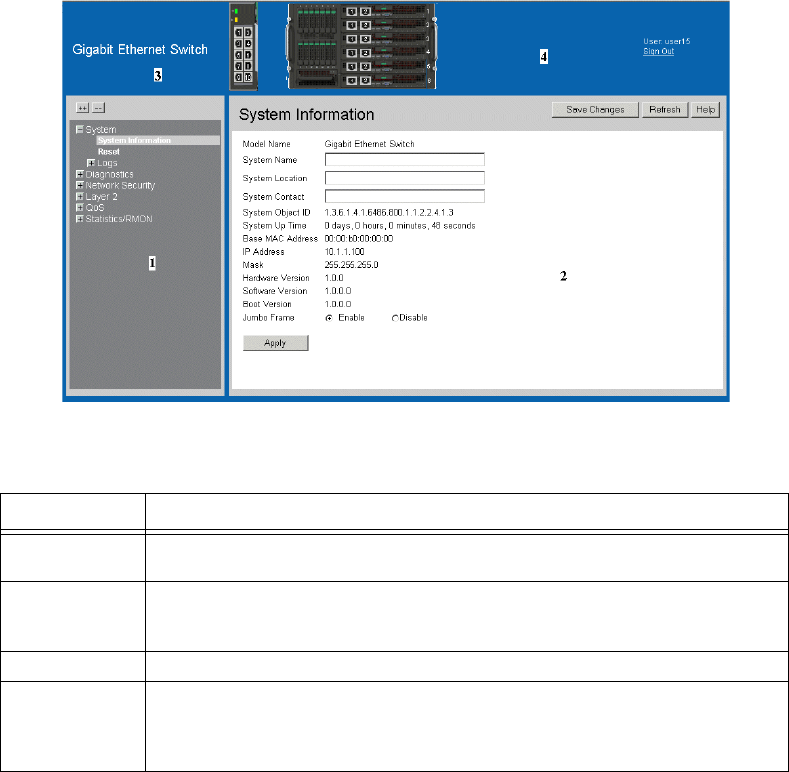Expand the Network Security node

point(79,185)
